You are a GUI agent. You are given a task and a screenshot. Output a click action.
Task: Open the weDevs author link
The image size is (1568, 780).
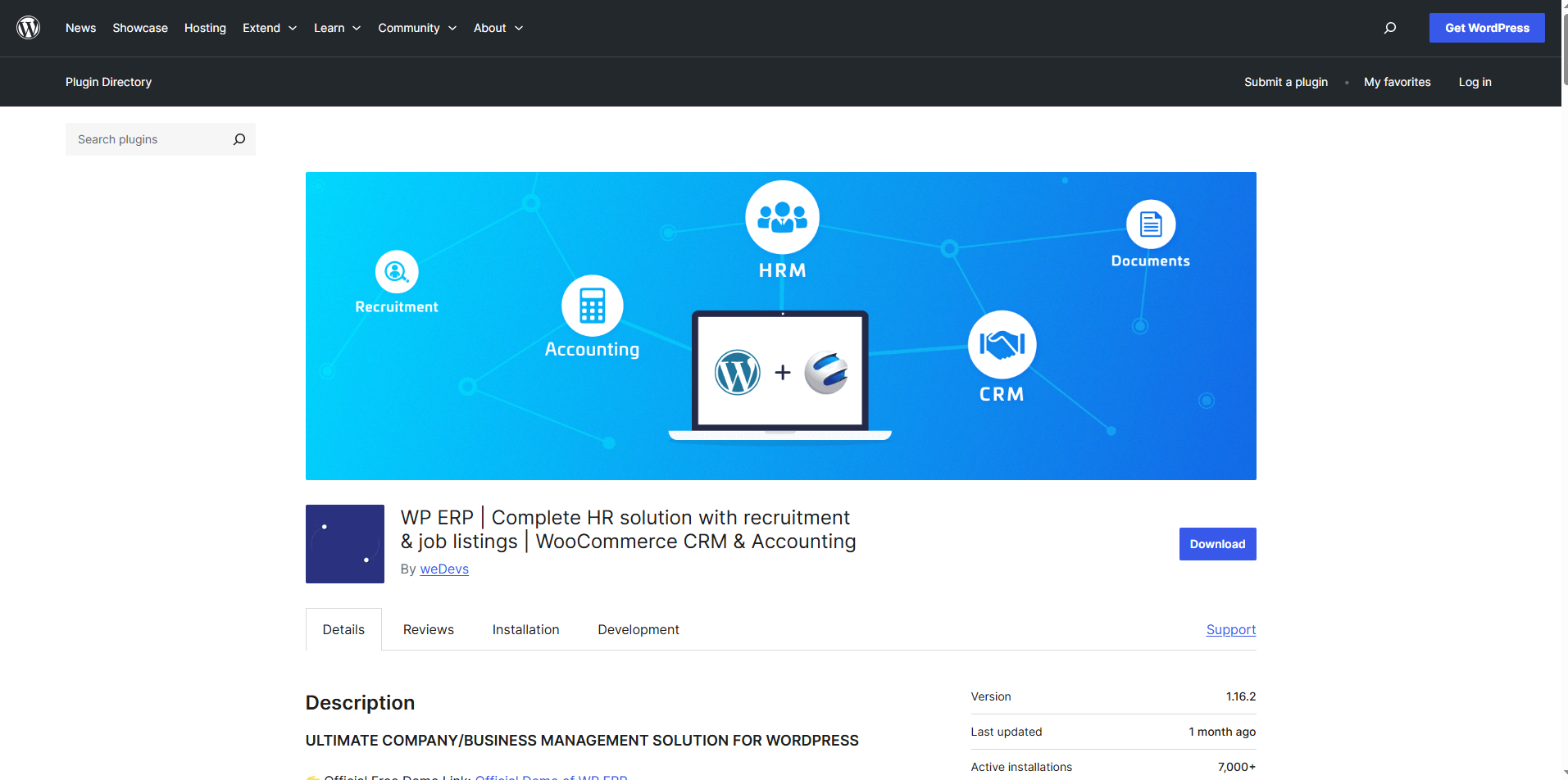click(x=444, y=569)
